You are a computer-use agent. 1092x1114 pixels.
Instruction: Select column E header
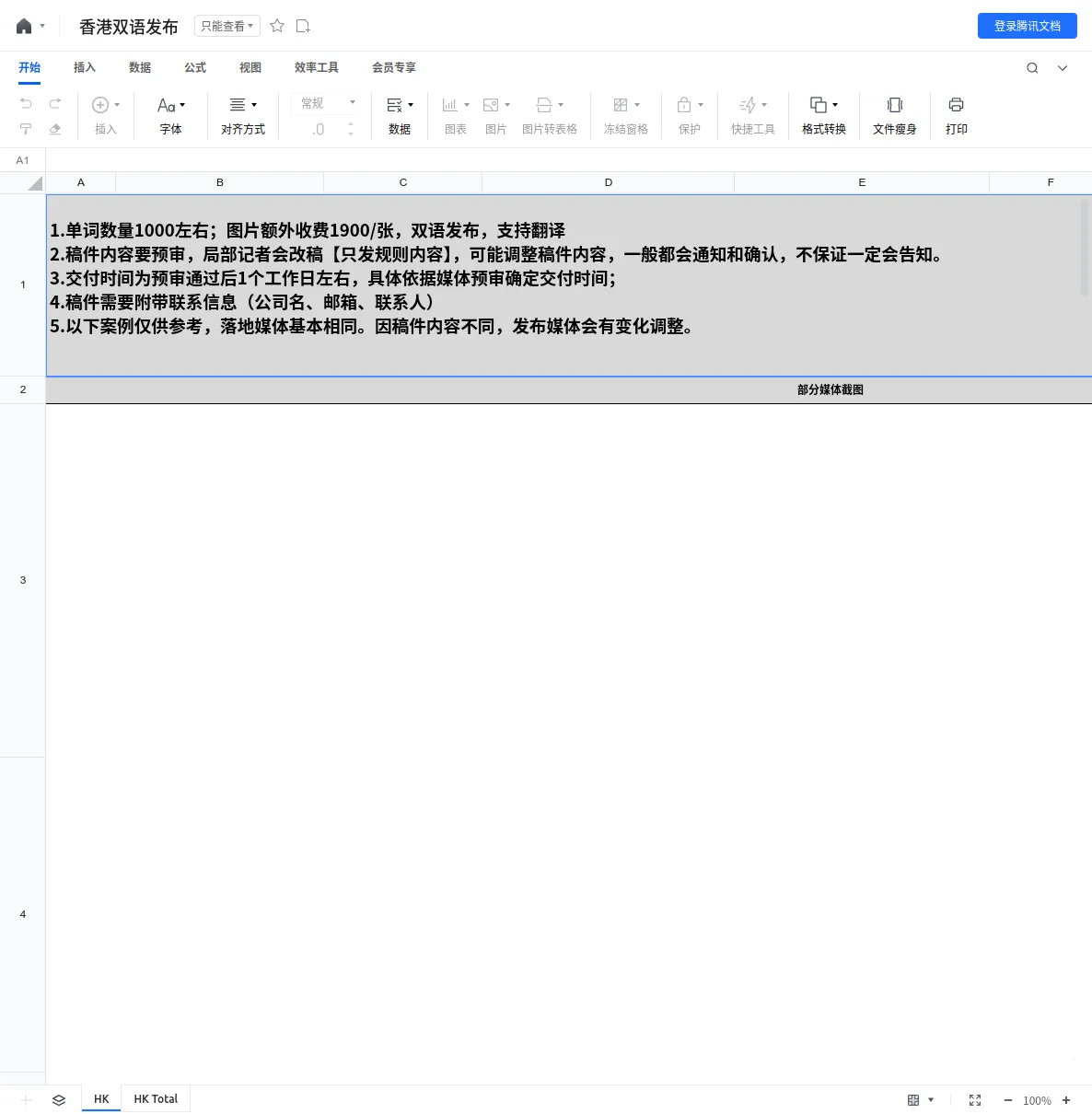(x=862, y=182)
